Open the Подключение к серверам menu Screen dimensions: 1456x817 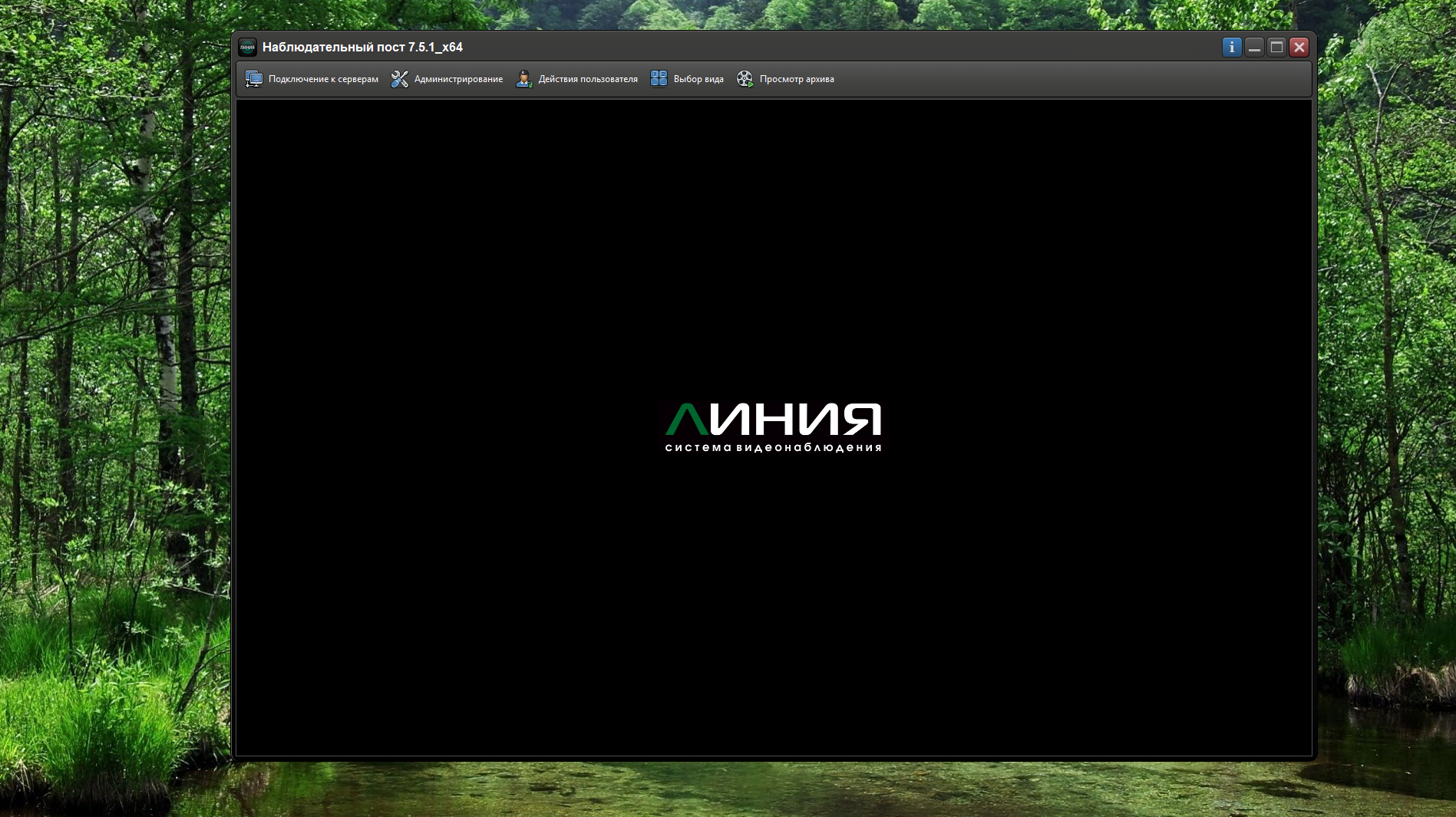coord(312,79)
